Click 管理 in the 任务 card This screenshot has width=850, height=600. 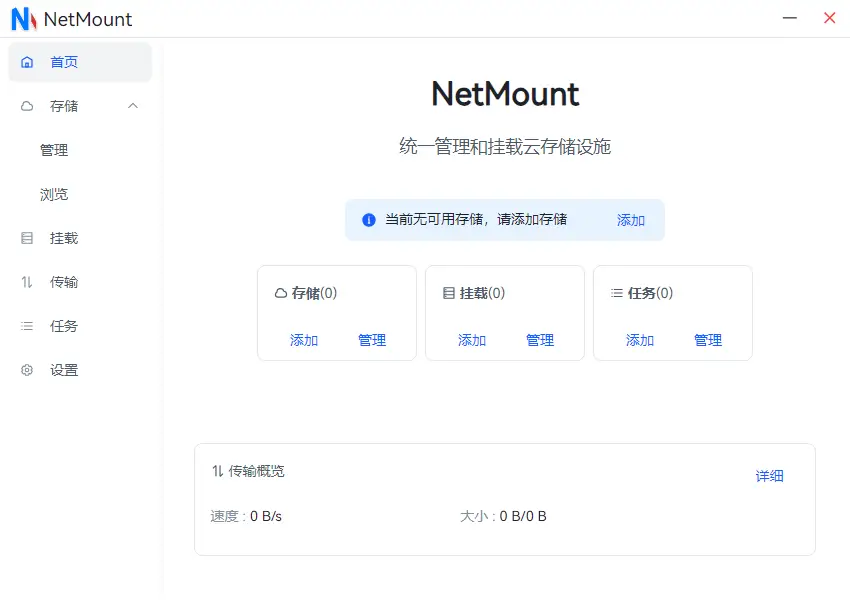point(708,340)
